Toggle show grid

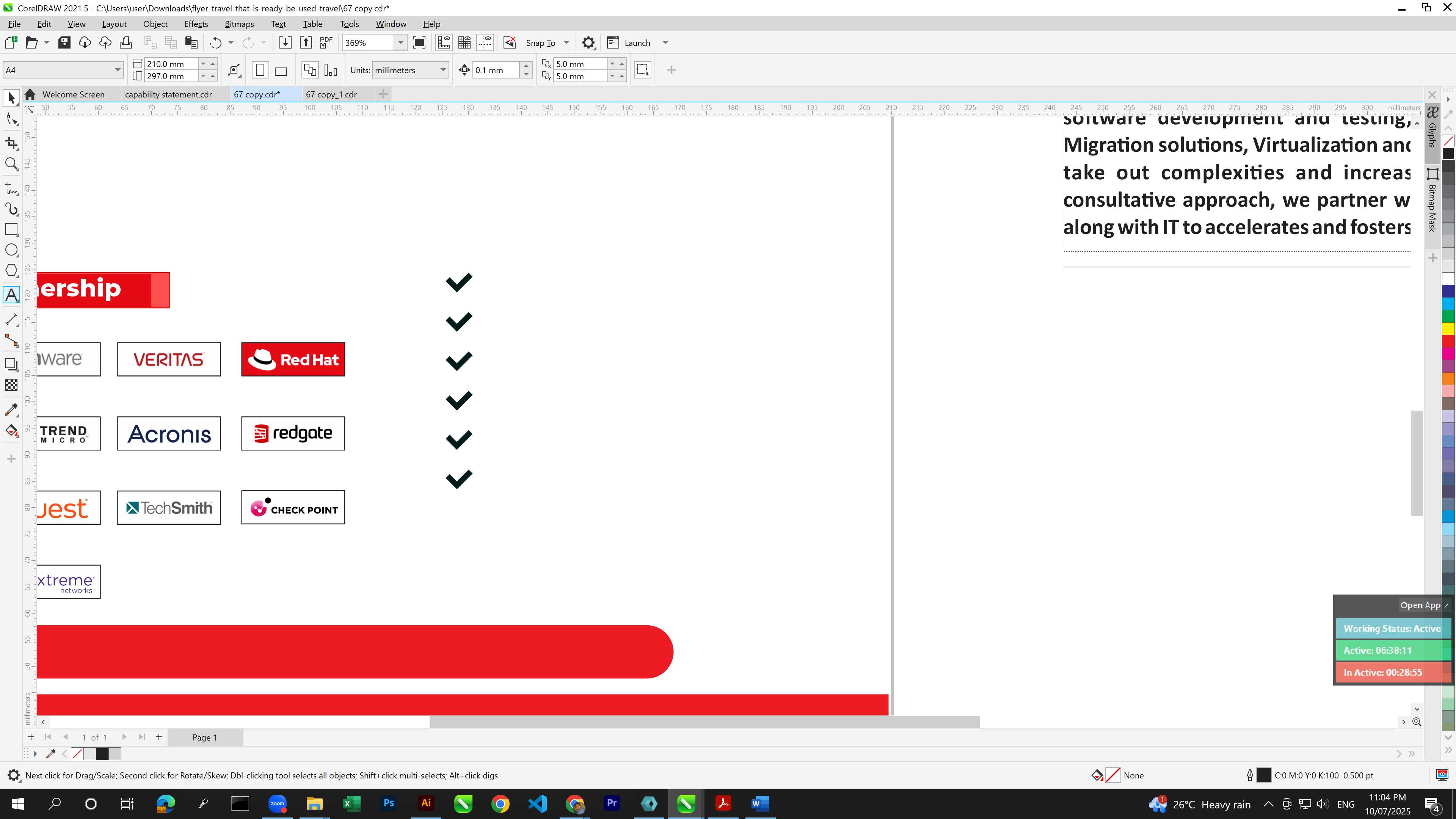point(464,42)
